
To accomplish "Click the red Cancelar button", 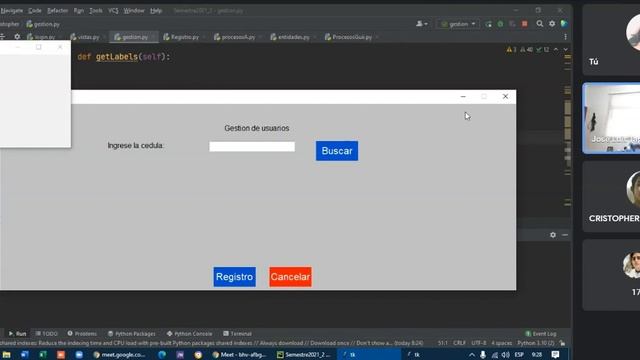I will 290,277.
